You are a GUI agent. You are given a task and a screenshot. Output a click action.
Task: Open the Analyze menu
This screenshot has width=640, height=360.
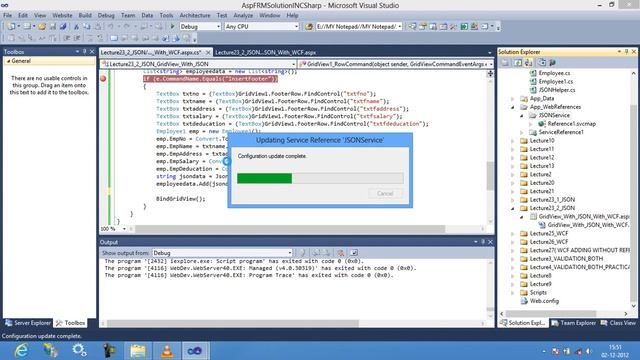pyautogui.click(x=243, y=15)
